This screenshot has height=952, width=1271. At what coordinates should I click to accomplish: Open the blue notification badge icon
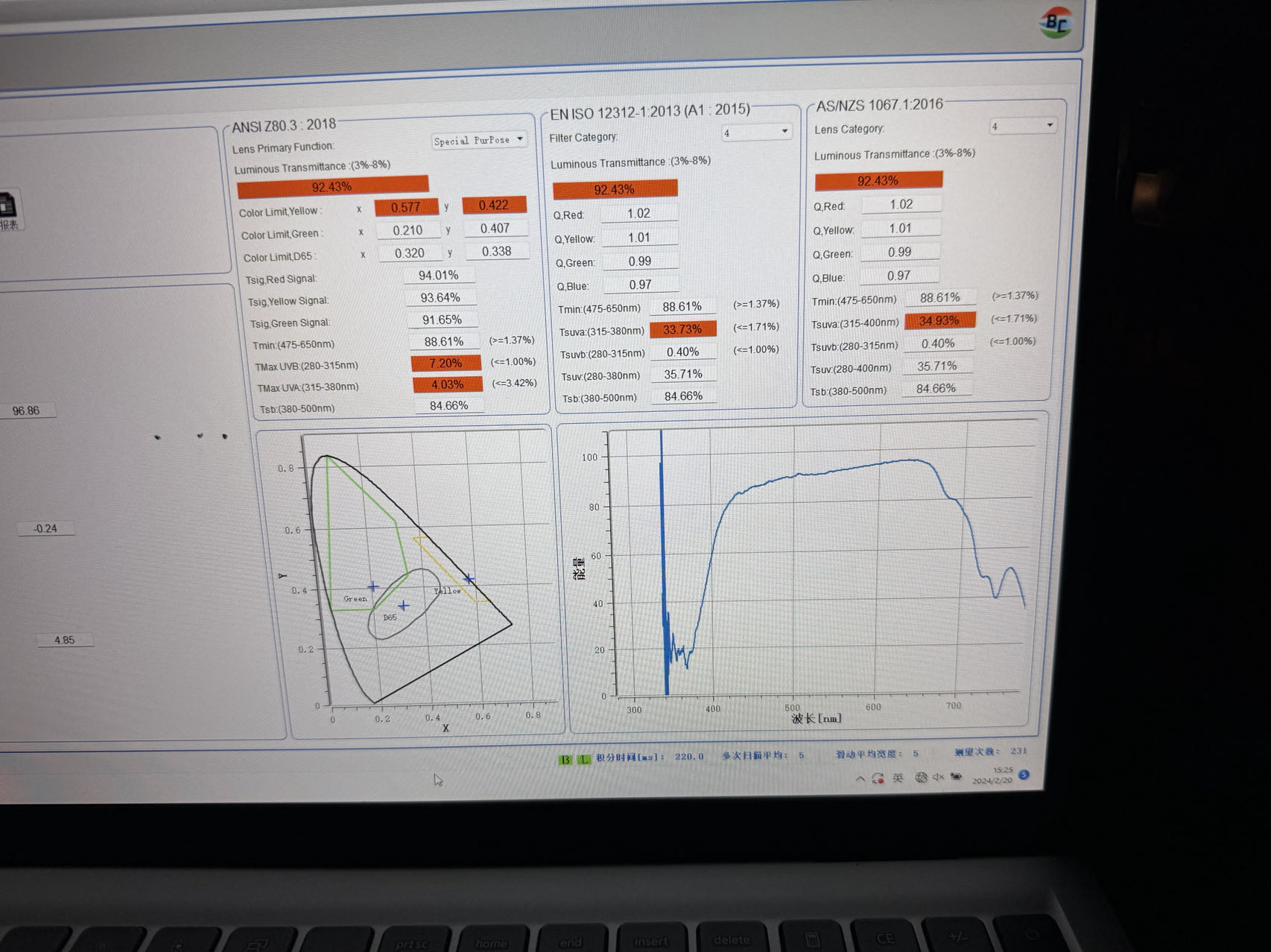(1024, 775)
